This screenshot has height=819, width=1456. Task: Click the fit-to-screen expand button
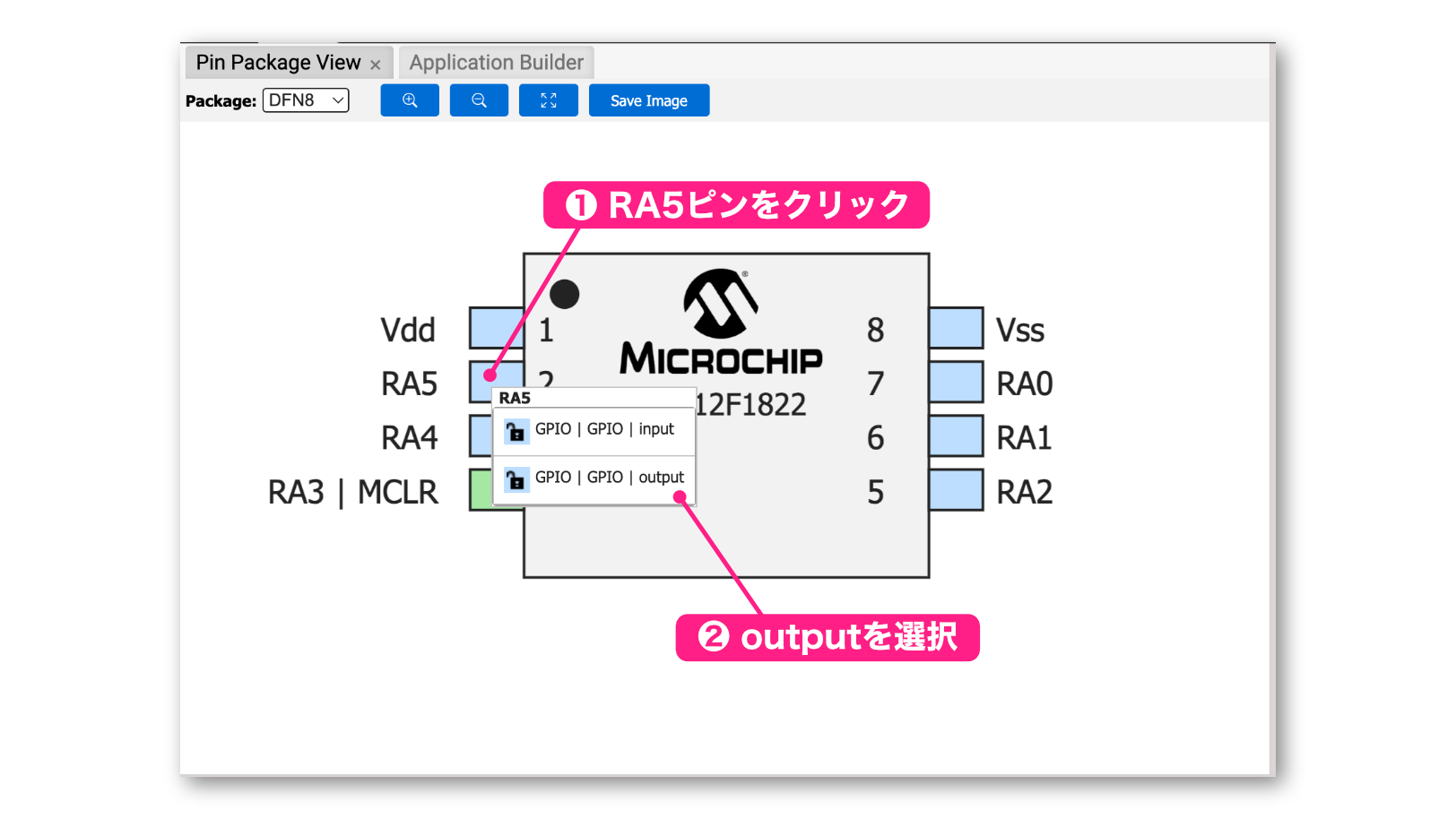[549, 100]
